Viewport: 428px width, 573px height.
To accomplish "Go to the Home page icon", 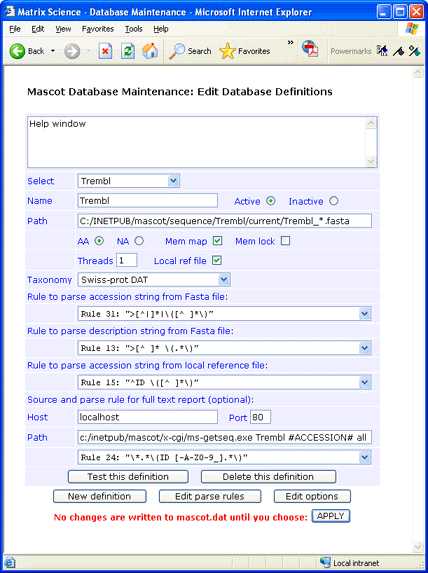I will (x=150, y=51).
